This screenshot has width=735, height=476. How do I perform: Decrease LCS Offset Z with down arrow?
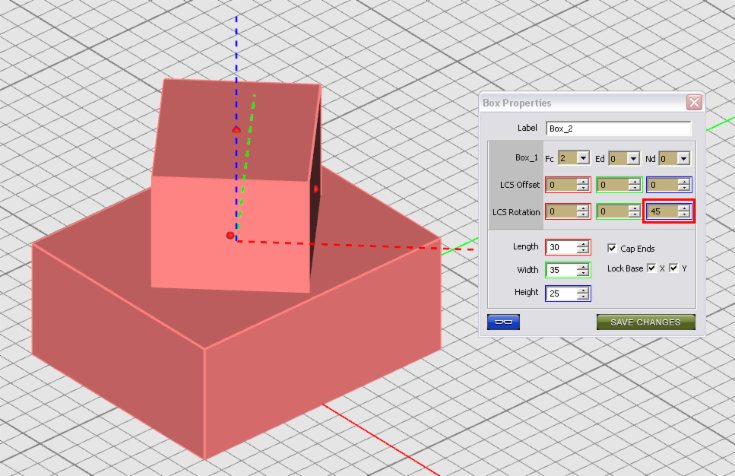684,188
